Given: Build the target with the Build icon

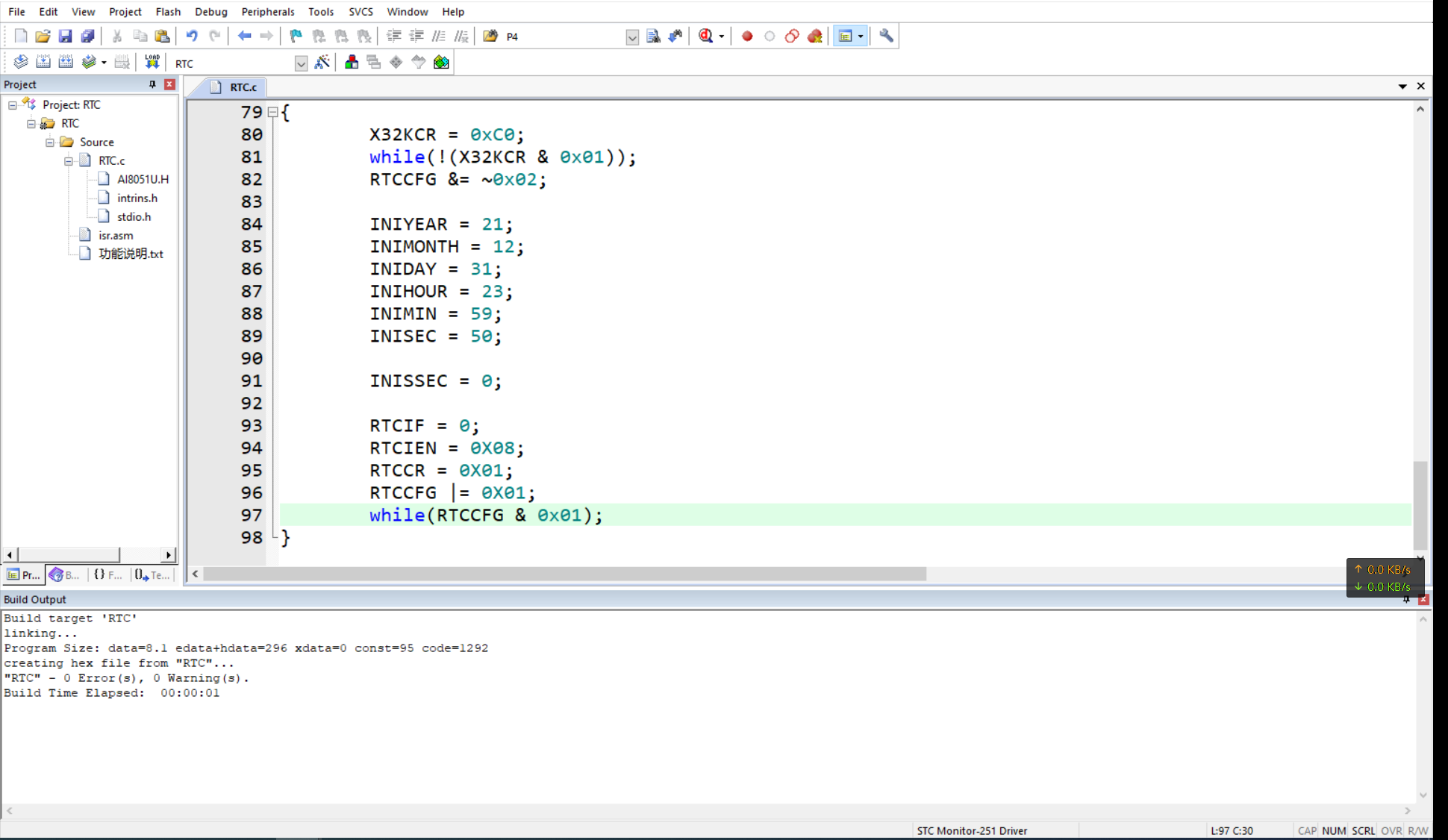Looking at the screenshot, I should [x=43, y=62].
